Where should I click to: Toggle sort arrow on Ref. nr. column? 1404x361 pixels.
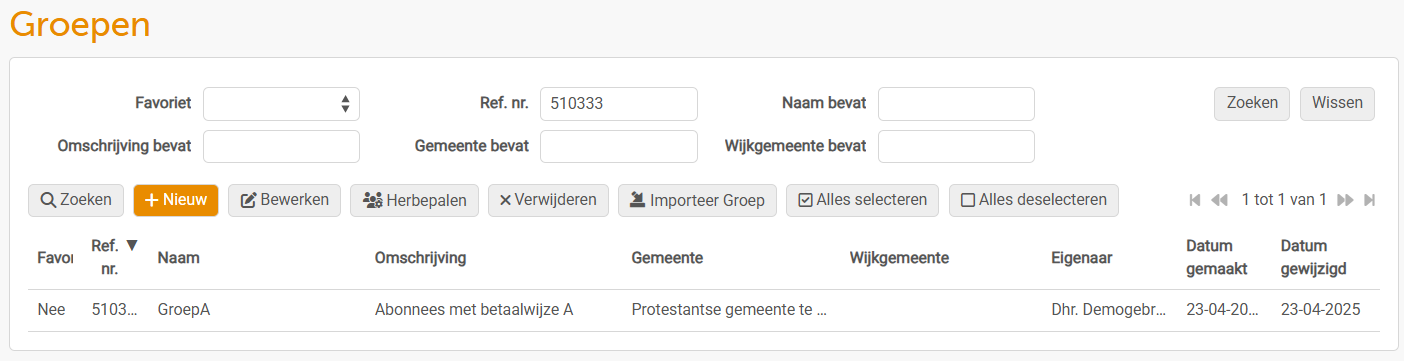132,245
